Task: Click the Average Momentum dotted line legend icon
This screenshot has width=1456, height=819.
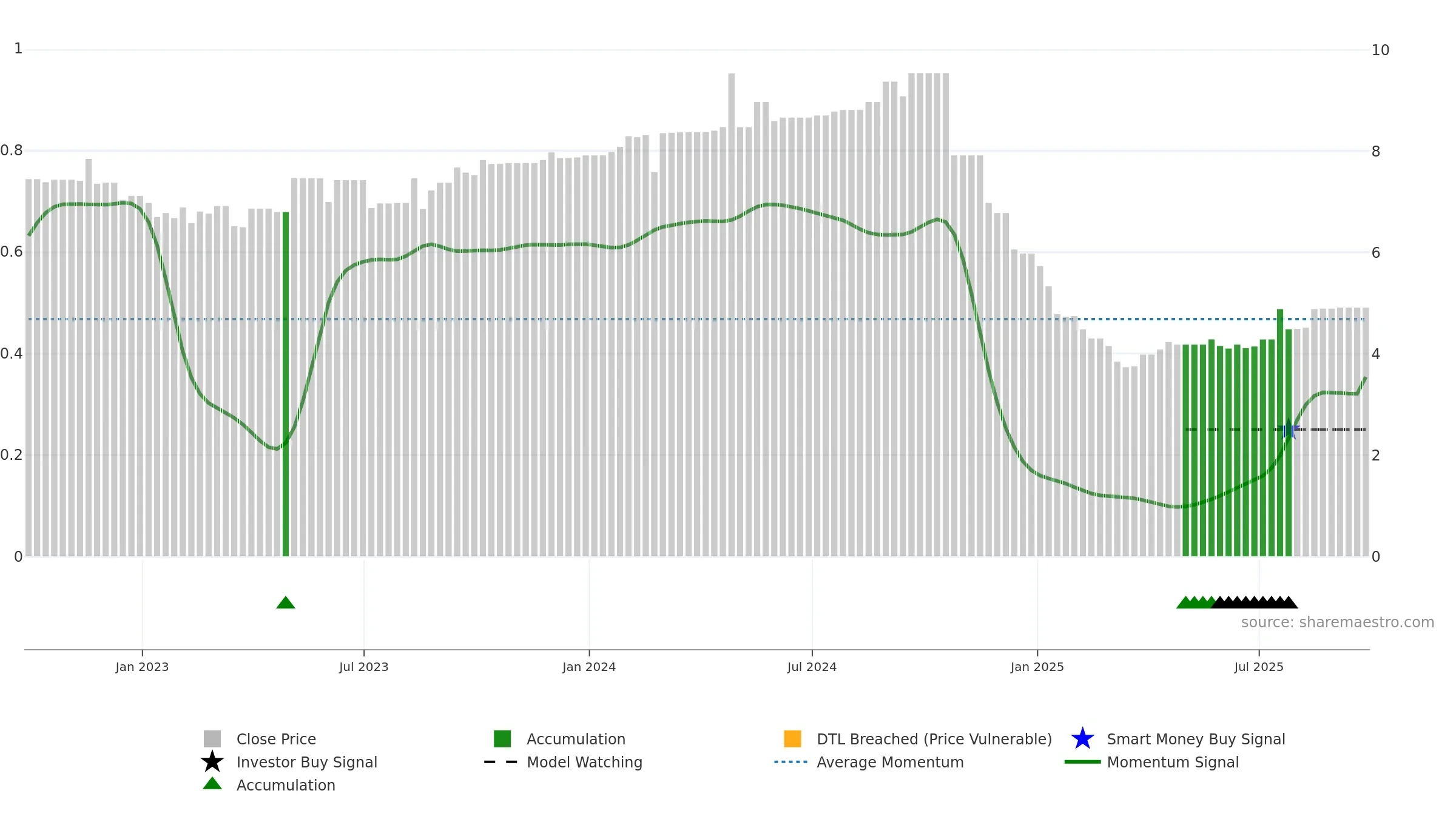Action: coord(791,762)
